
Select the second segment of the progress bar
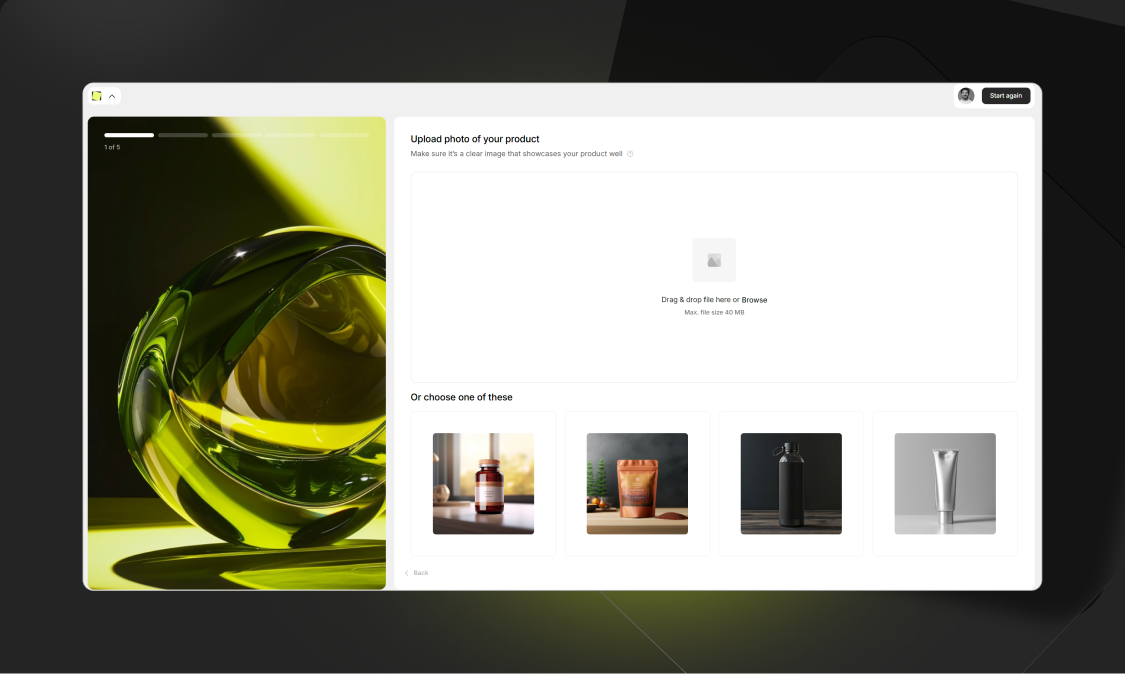coord(183,134)
